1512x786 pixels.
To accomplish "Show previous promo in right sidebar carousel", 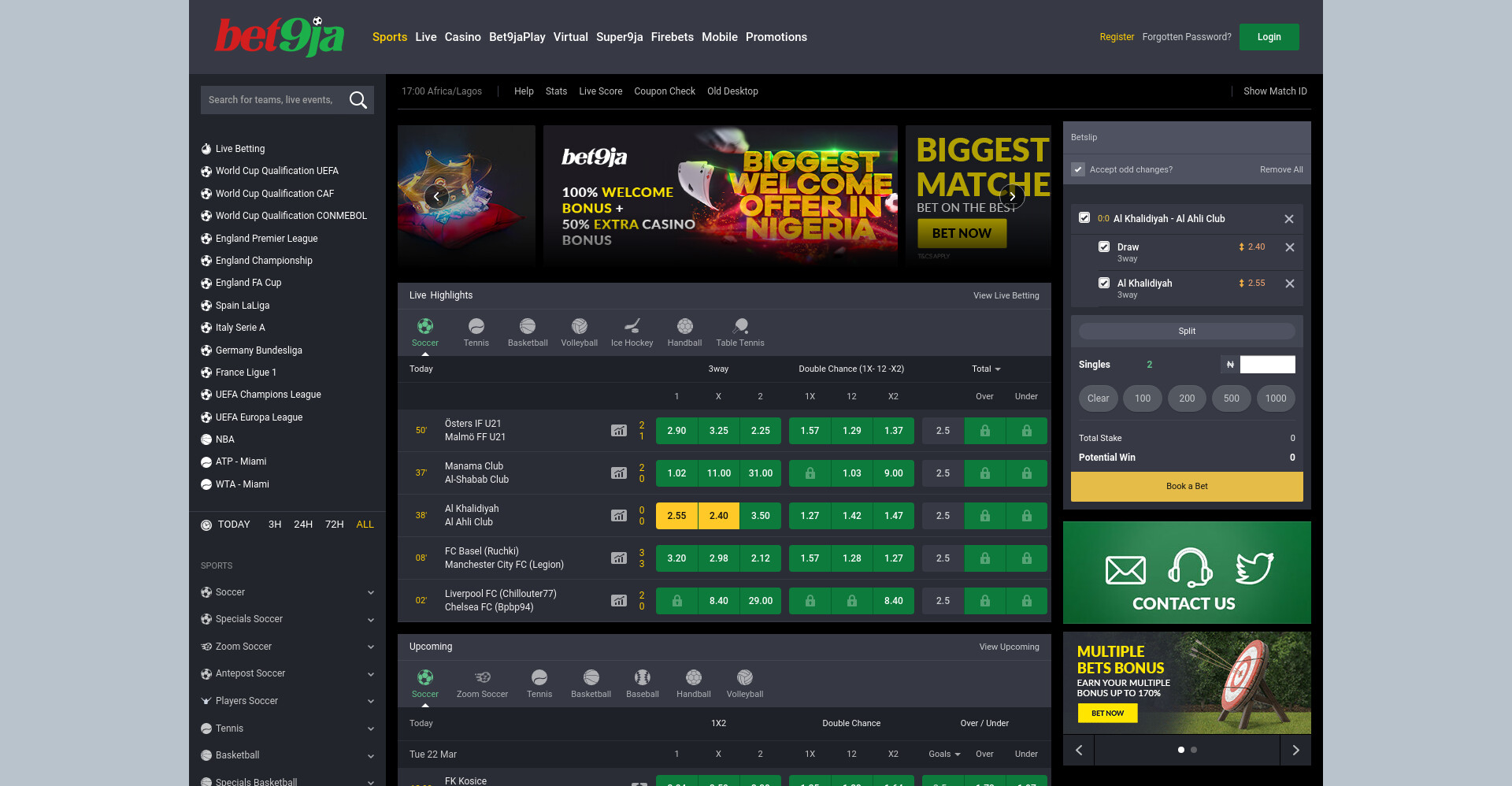I will [1079, 751].
